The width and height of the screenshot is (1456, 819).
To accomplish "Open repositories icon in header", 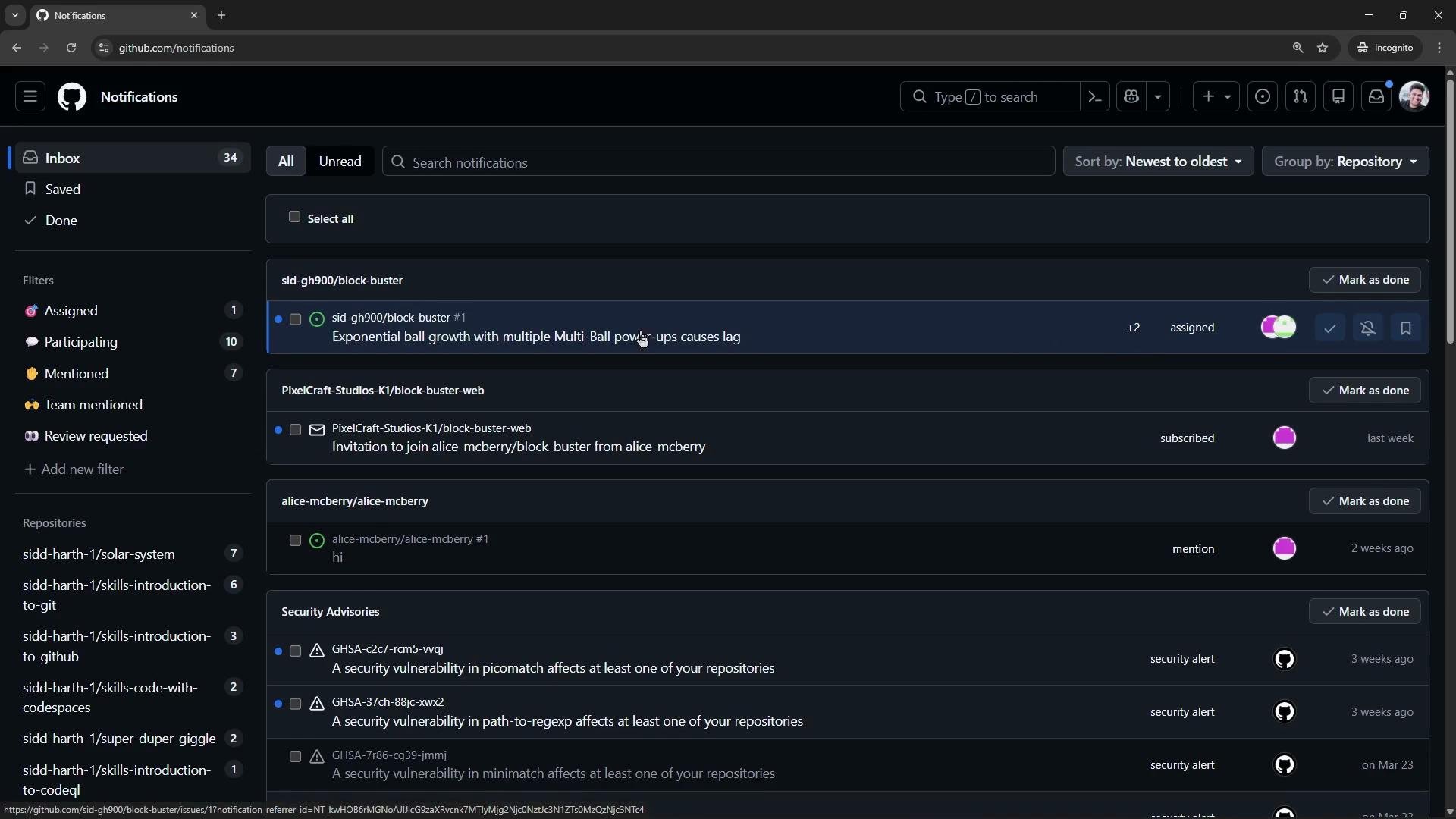I will click(x=1338, y=97).
